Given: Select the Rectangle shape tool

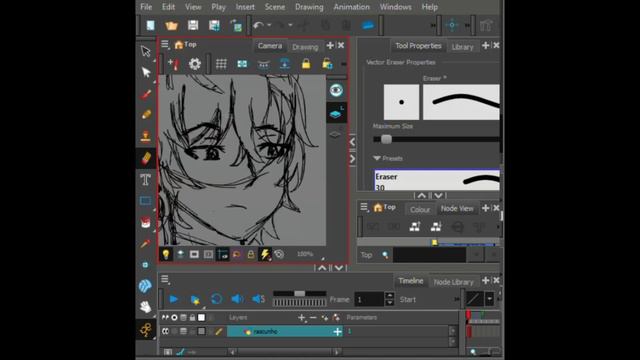Looking at the screenshot, I should tap(146, 201).
